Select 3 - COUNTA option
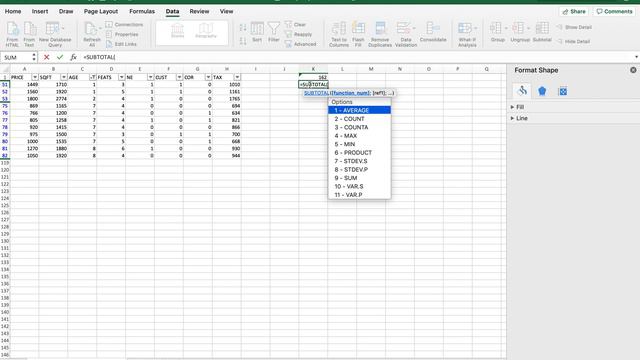 click(x=359, y=127)
